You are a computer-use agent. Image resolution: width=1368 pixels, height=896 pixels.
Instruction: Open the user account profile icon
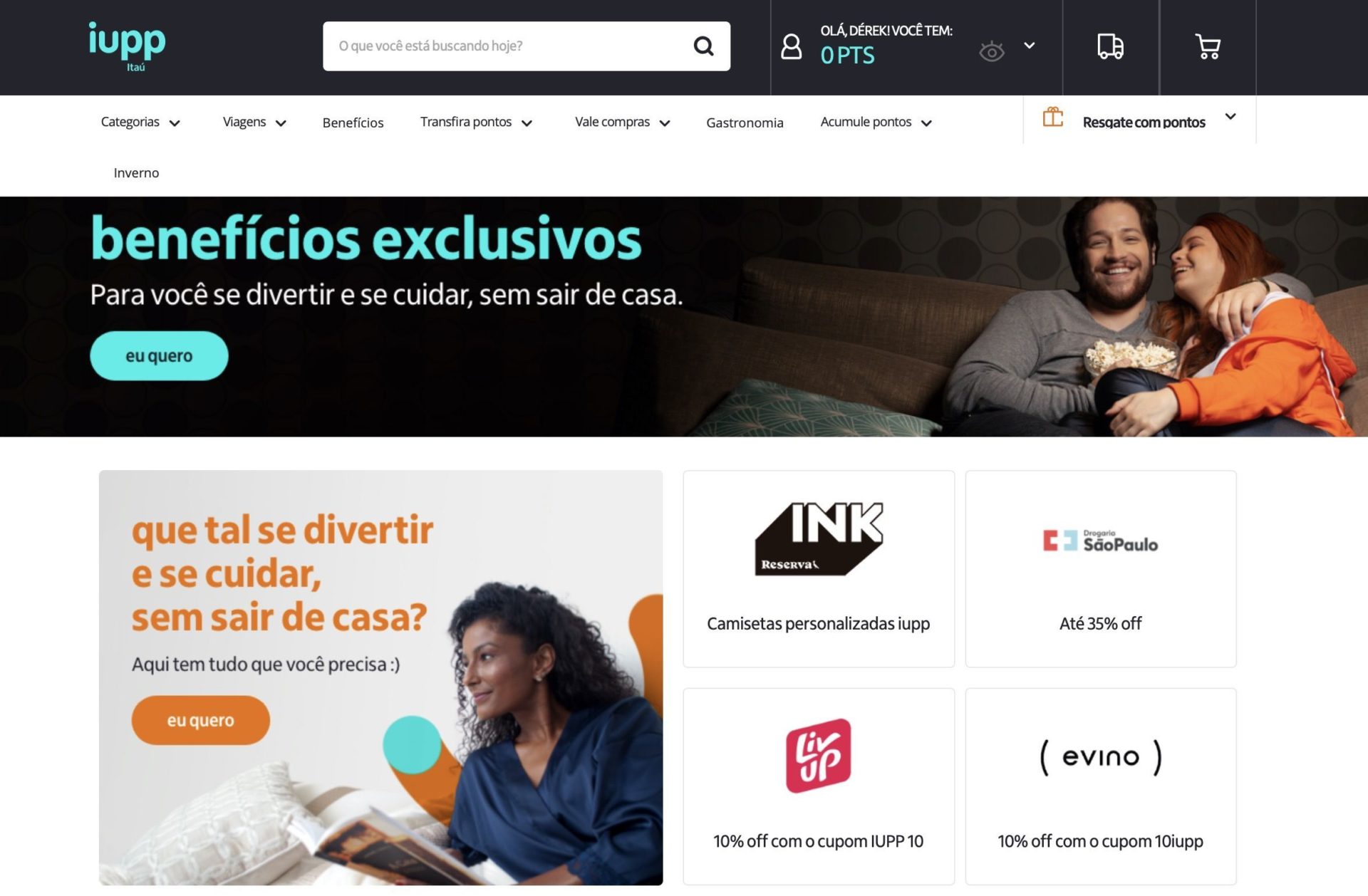[791, 47]
